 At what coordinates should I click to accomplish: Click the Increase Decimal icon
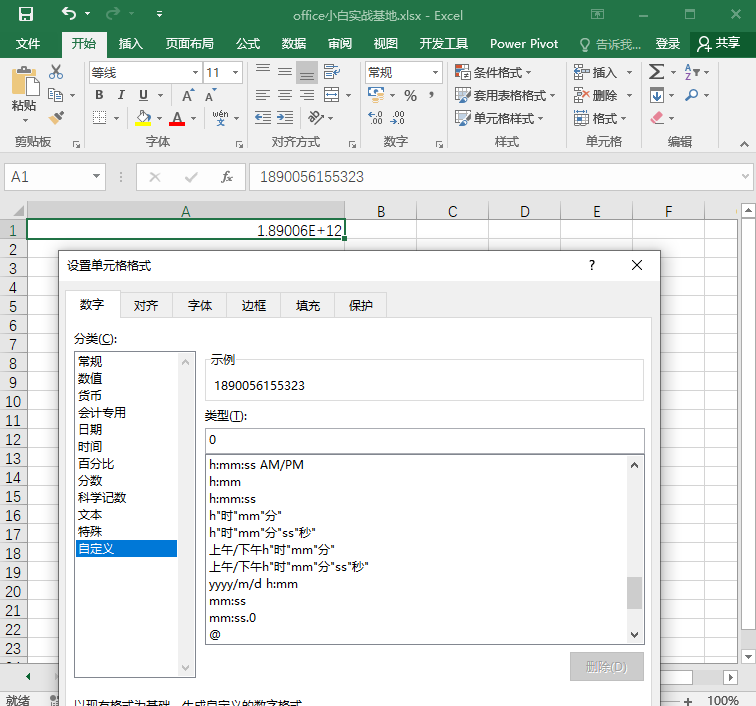click(376, 118)
